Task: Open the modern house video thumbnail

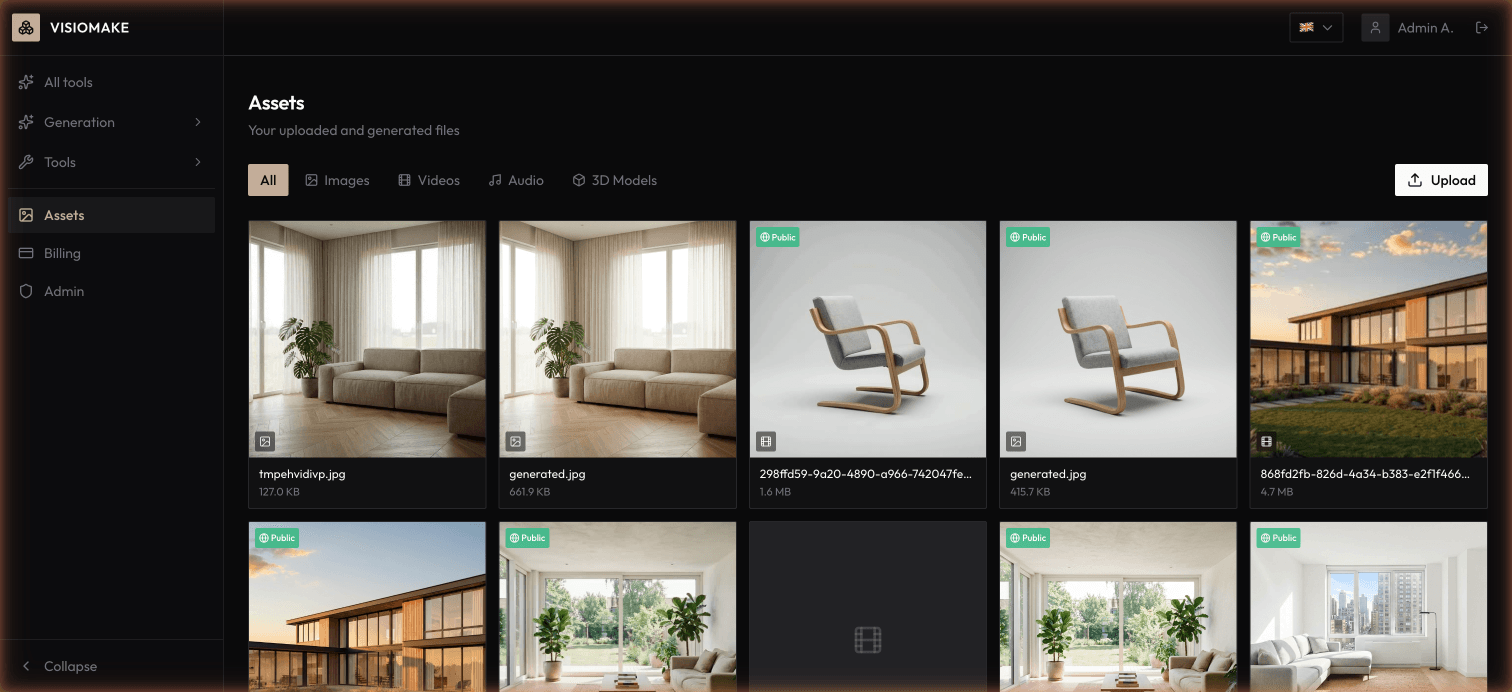Action: (1368, 339)
